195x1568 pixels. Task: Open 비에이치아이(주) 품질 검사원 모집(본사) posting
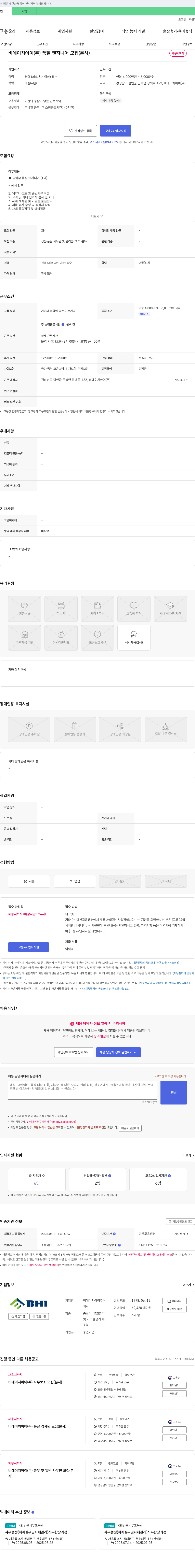click(x=37, y=1426)
